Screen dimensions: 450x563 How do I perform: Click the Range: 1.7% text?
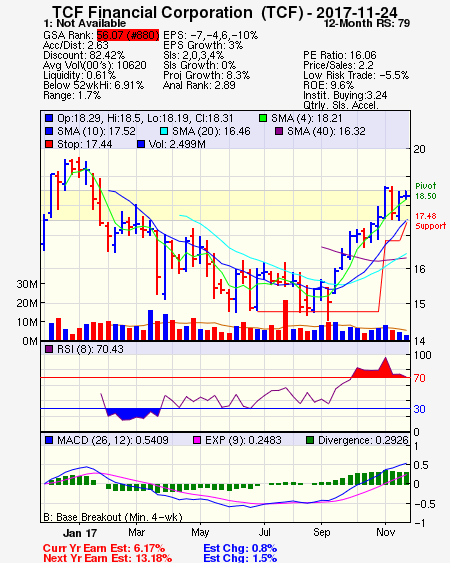click(72, 96)
